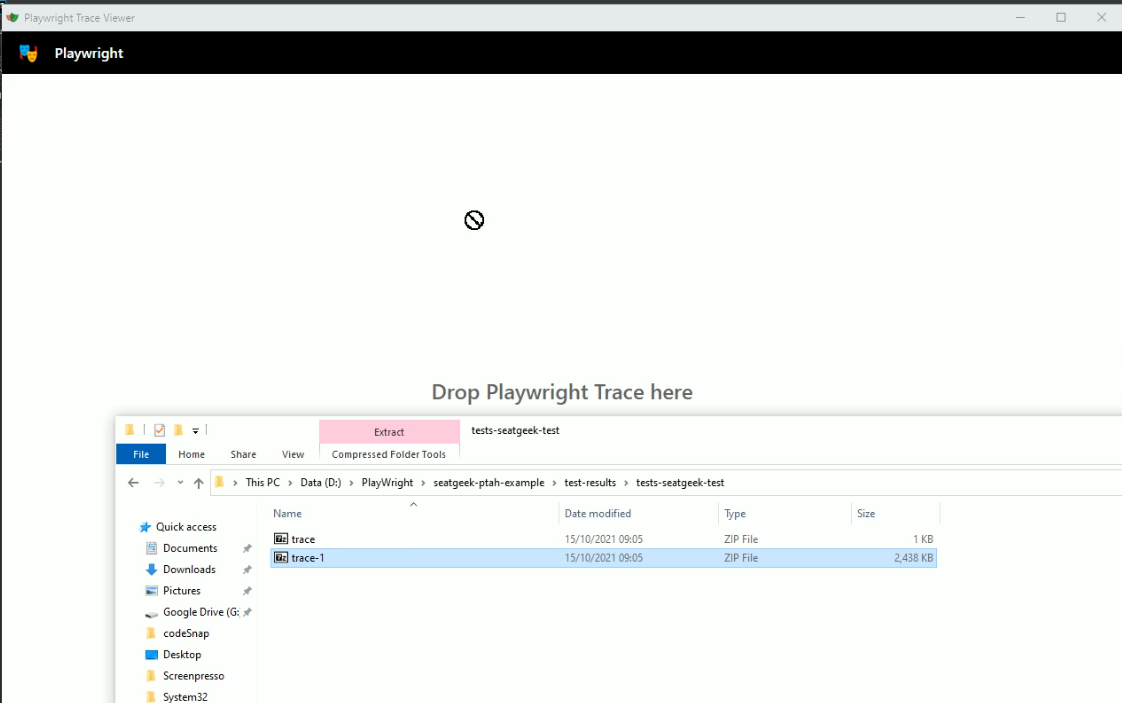This screenshot has width=1122, height=703.
Task: Expand the breadcrumb chevron after This PC
Action: [290, 482]
